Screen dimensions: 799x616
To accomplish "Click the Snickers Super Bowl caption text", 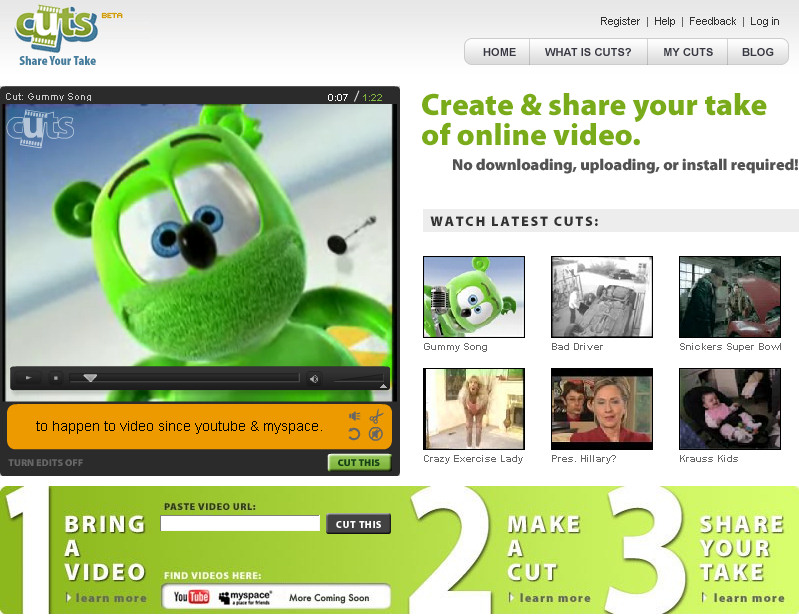I will [x=730, y=346].
